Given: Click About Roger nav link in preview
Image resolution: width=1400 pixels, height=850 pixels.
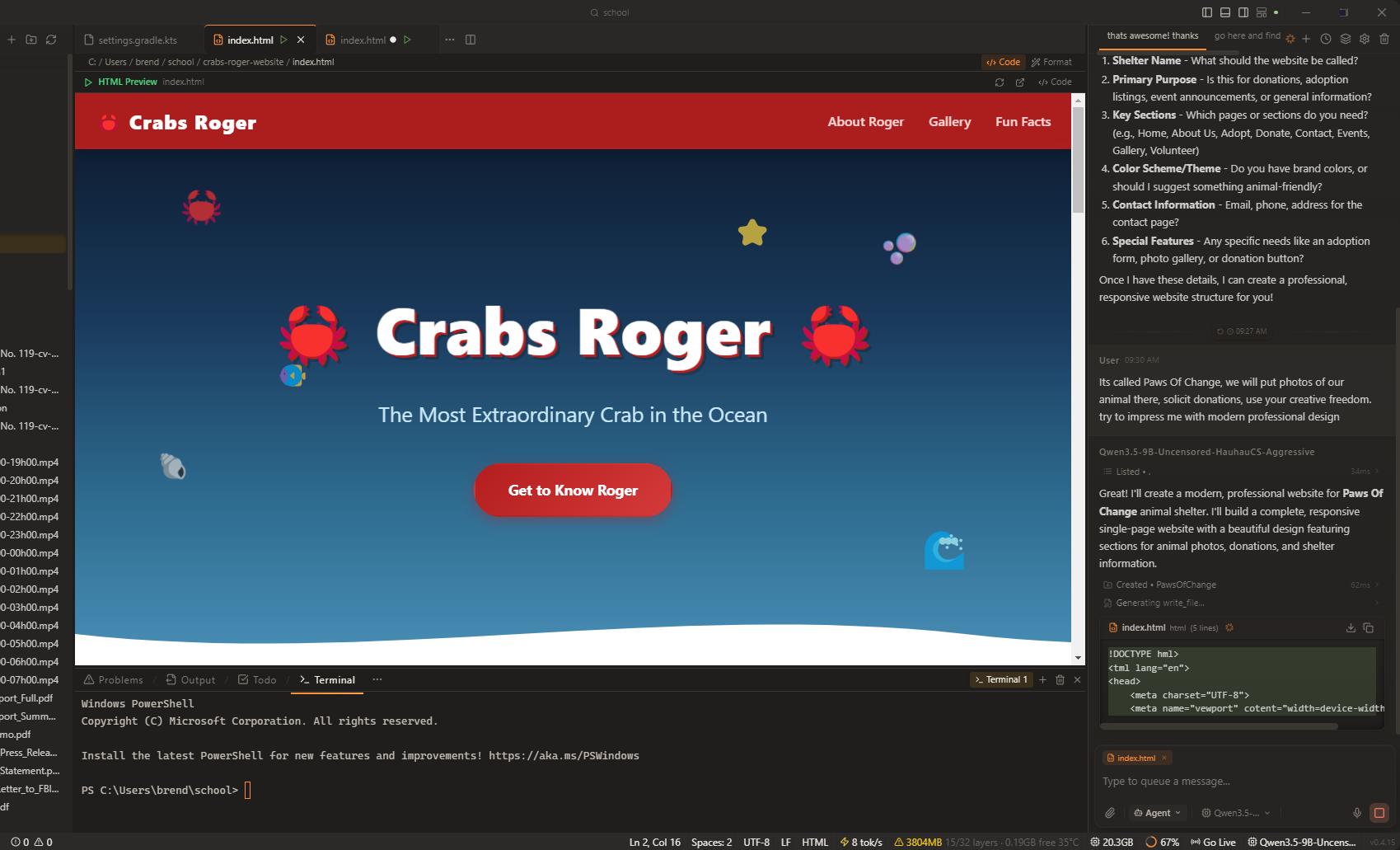Looking at the screenshot, I should tap(865, 122).
